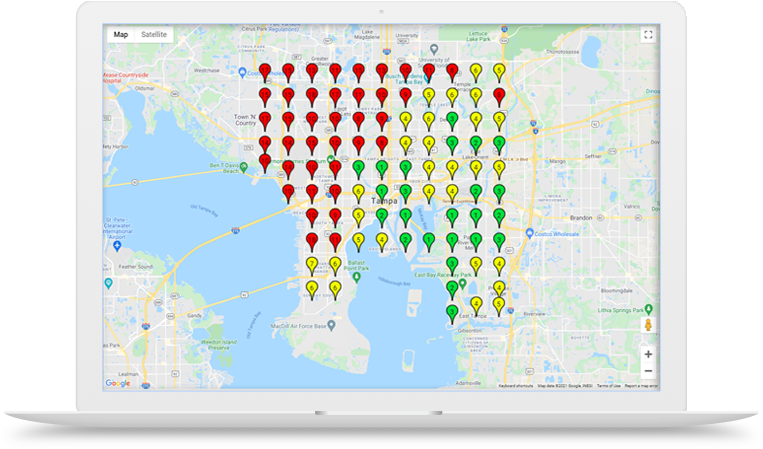
Task: Click the Lithia Springs Park marker
Action: [648, 309]
